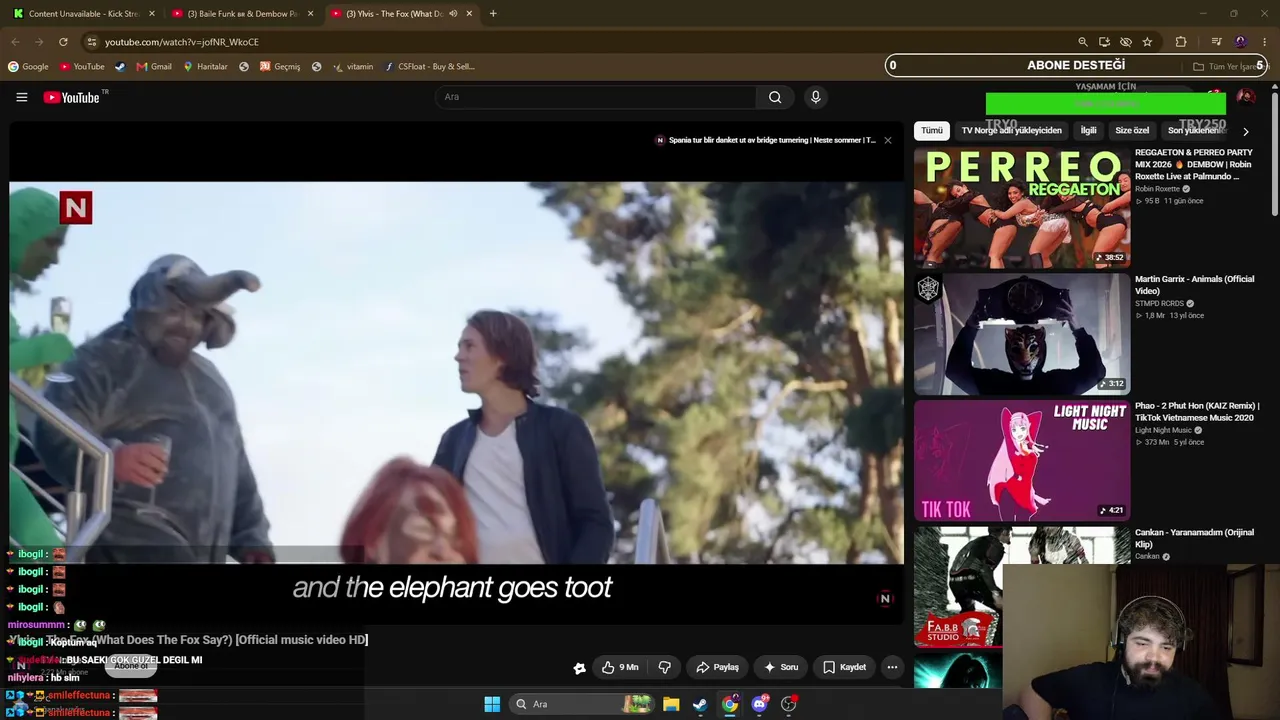Go back with the browser back arrow

(15, 42)
